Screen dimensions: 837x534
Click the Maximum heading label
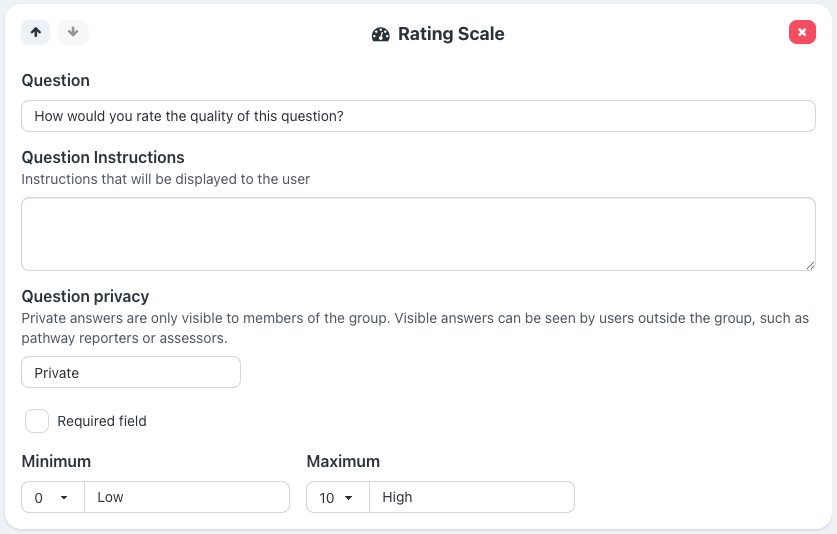click(343, 461)
